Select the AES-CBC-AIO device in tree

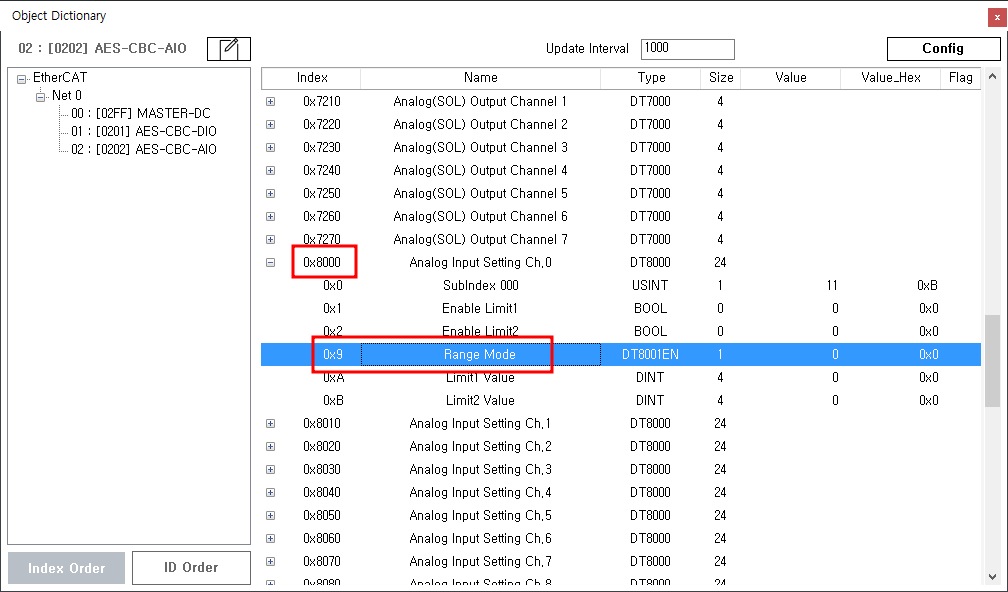point(143,150)
